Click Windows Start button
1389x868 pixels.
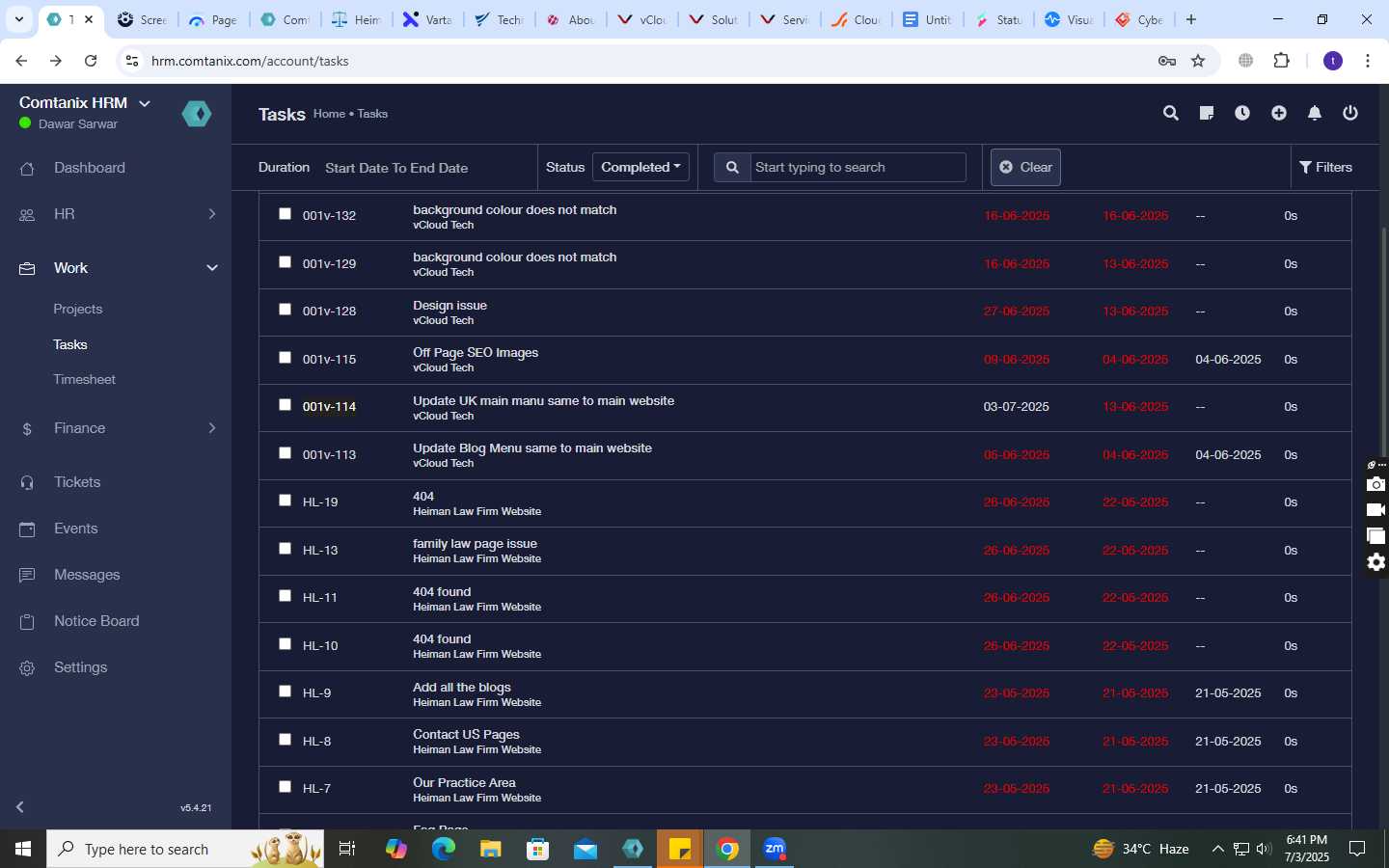[x=23, y=849]
